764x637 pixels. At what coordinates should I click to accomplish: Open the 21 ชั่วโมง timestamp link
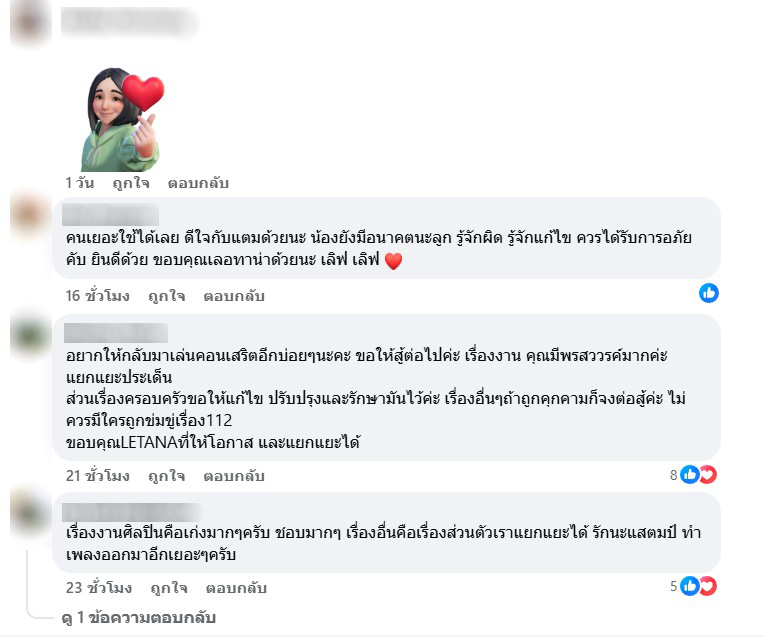97,476
